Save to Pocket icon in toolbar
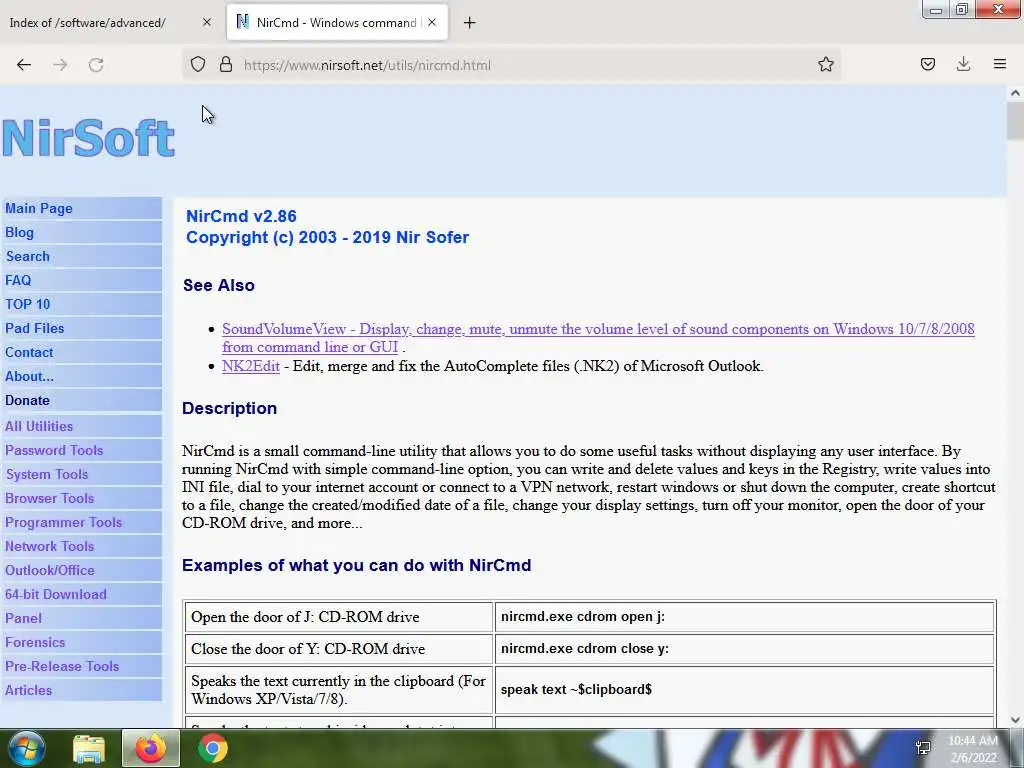 927,64
